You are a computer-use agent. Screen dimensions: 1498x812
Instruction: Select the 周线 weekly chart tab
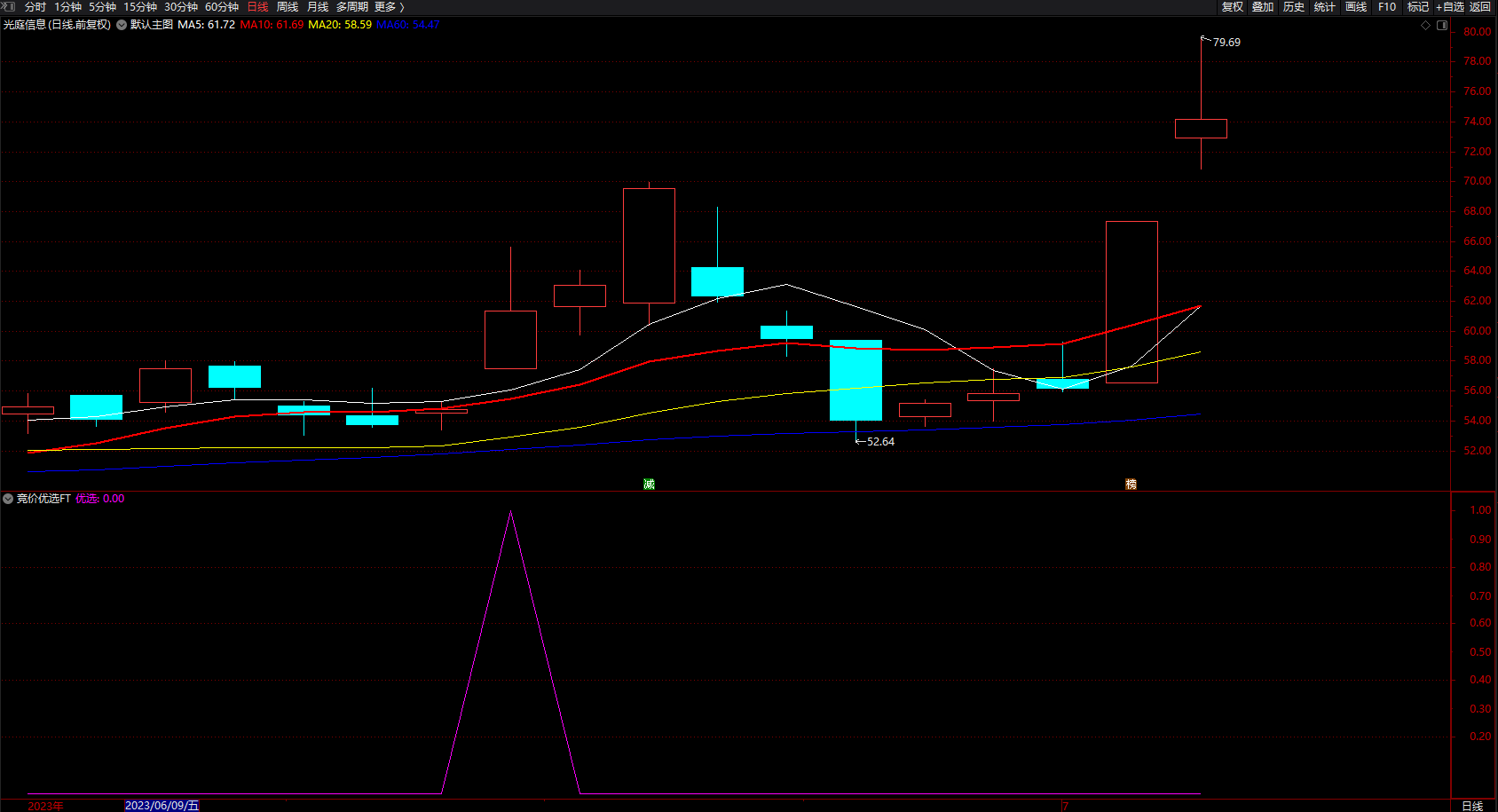point(288,7)
